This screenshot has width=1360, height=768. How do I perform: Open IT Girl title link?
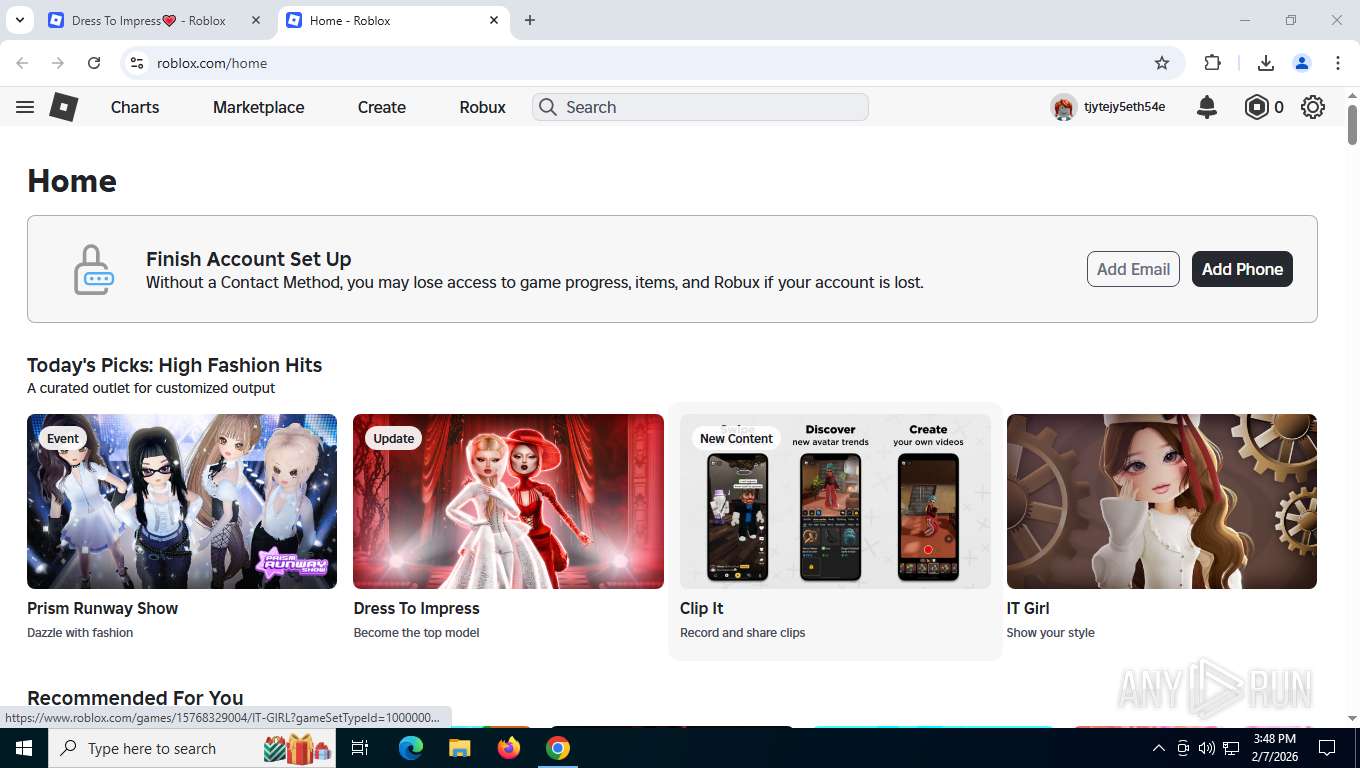coord(1028,608)
